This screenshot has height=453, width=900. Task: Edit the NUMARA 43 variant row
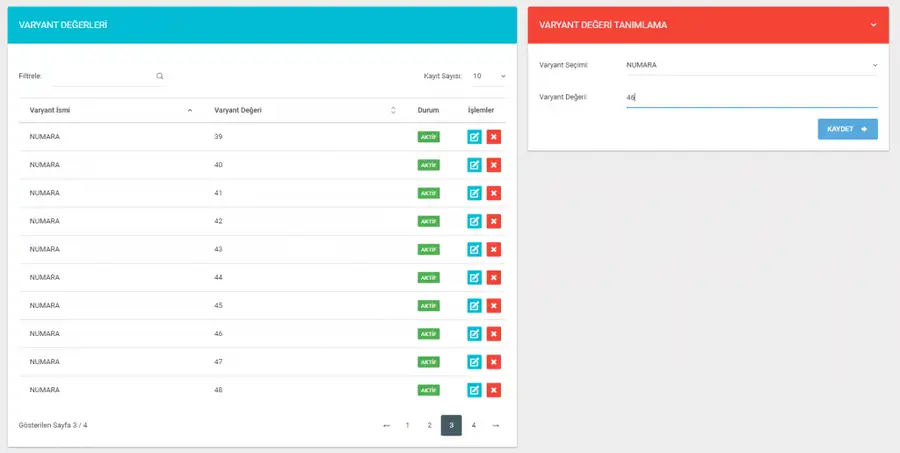coord(474,249)
